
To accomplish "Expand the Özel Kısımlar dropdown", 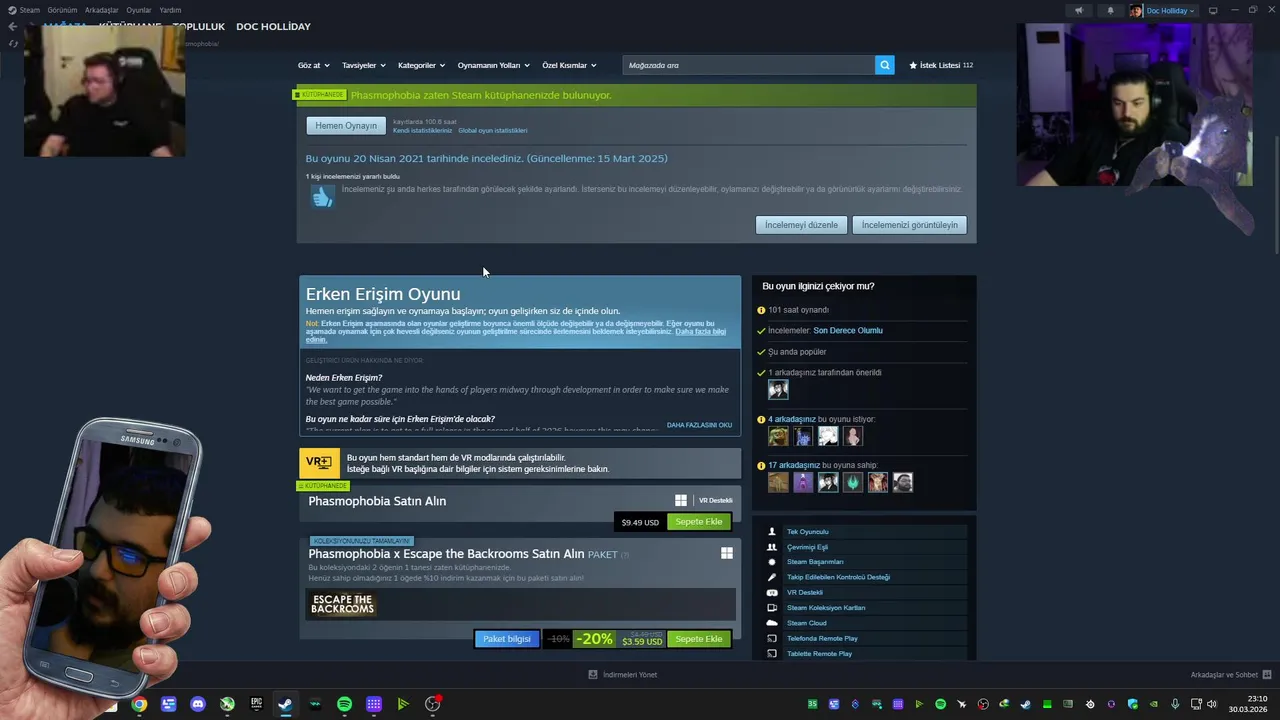I will click(569, 65).
